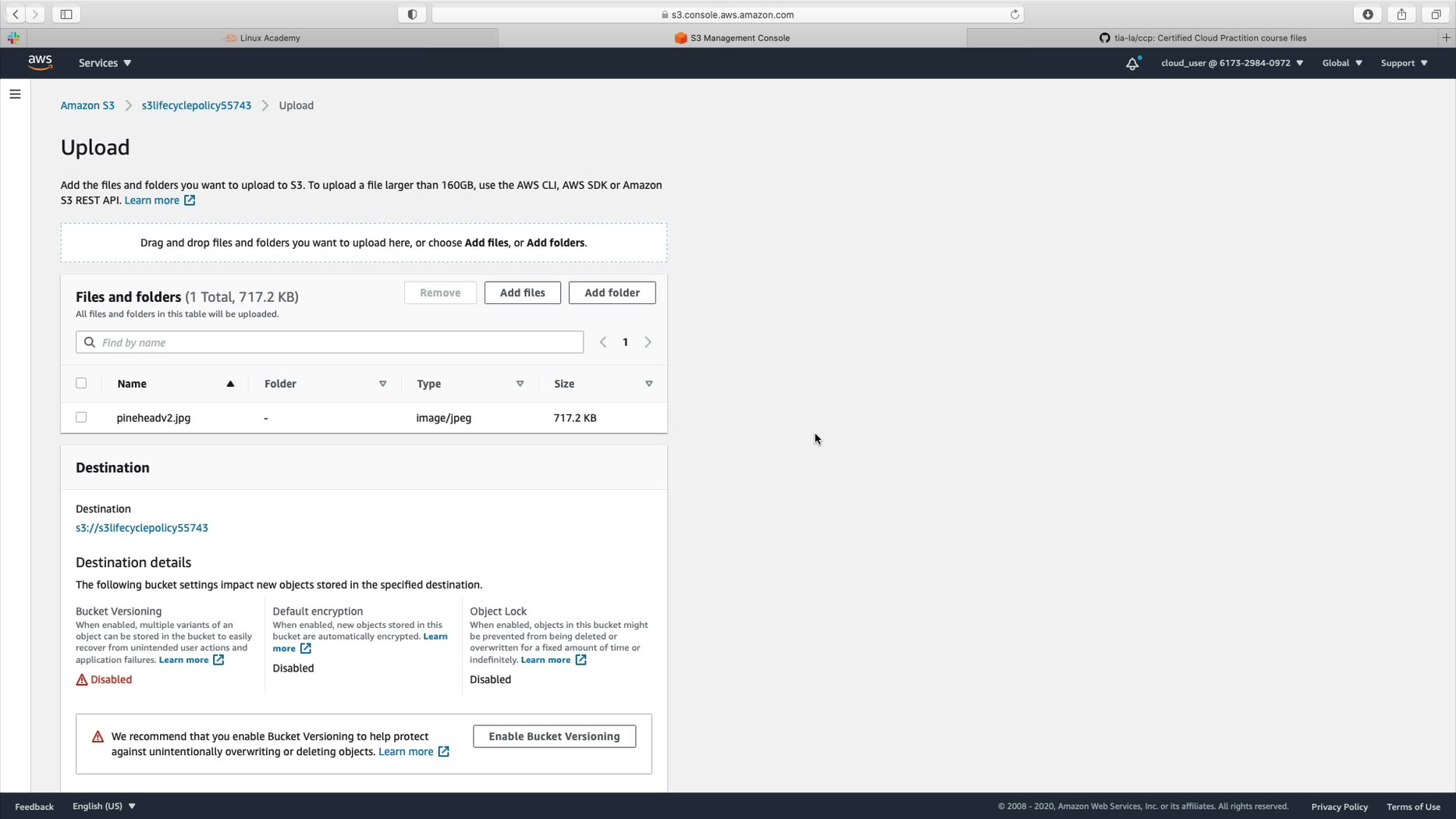This screenshot has width=1456, height=819.
Task: Click Learn more in the upload description
Action: 152,200
